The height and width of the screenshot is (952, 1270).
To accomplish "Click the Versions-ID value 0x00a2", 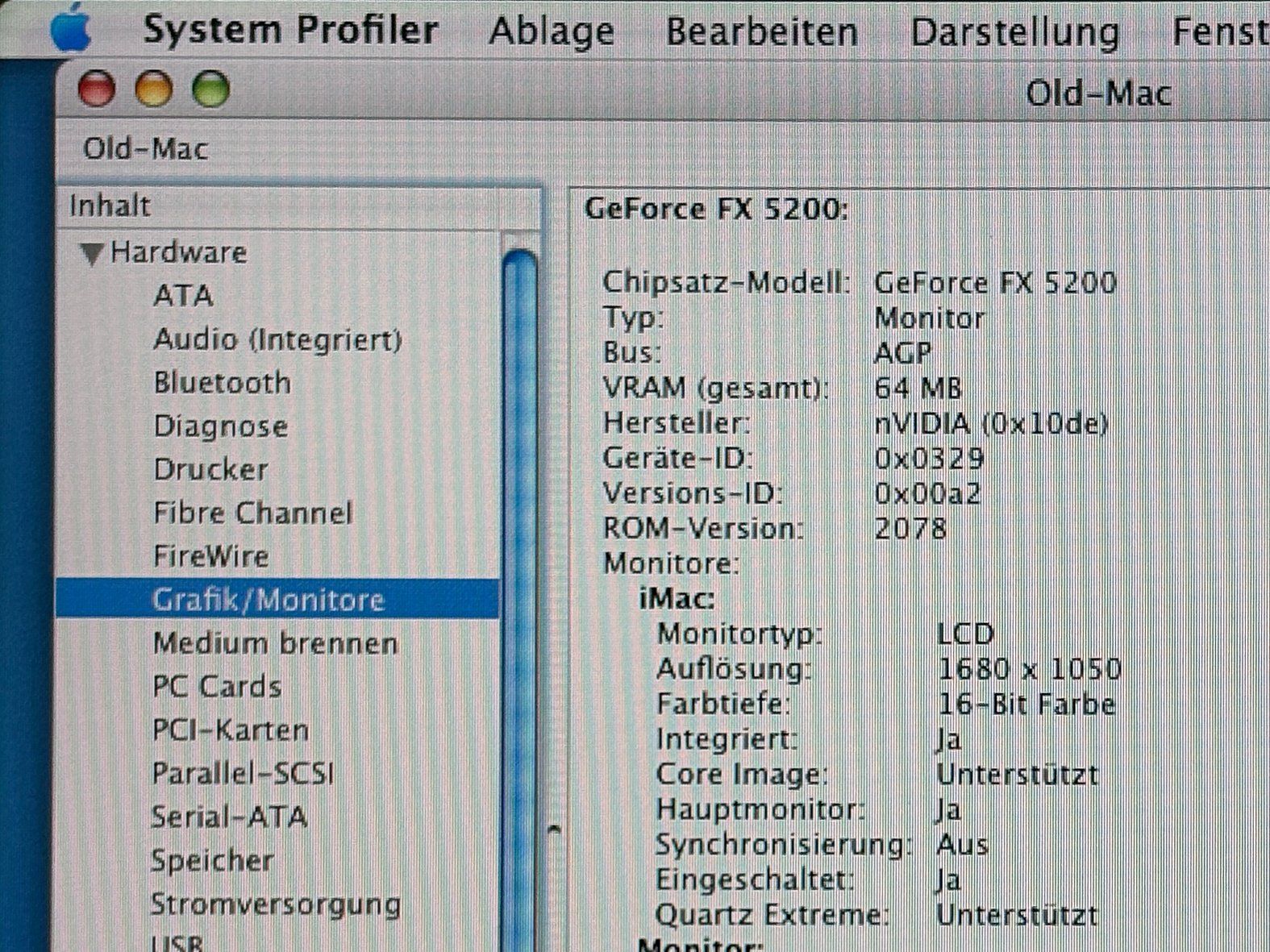I will click(927, 493).
